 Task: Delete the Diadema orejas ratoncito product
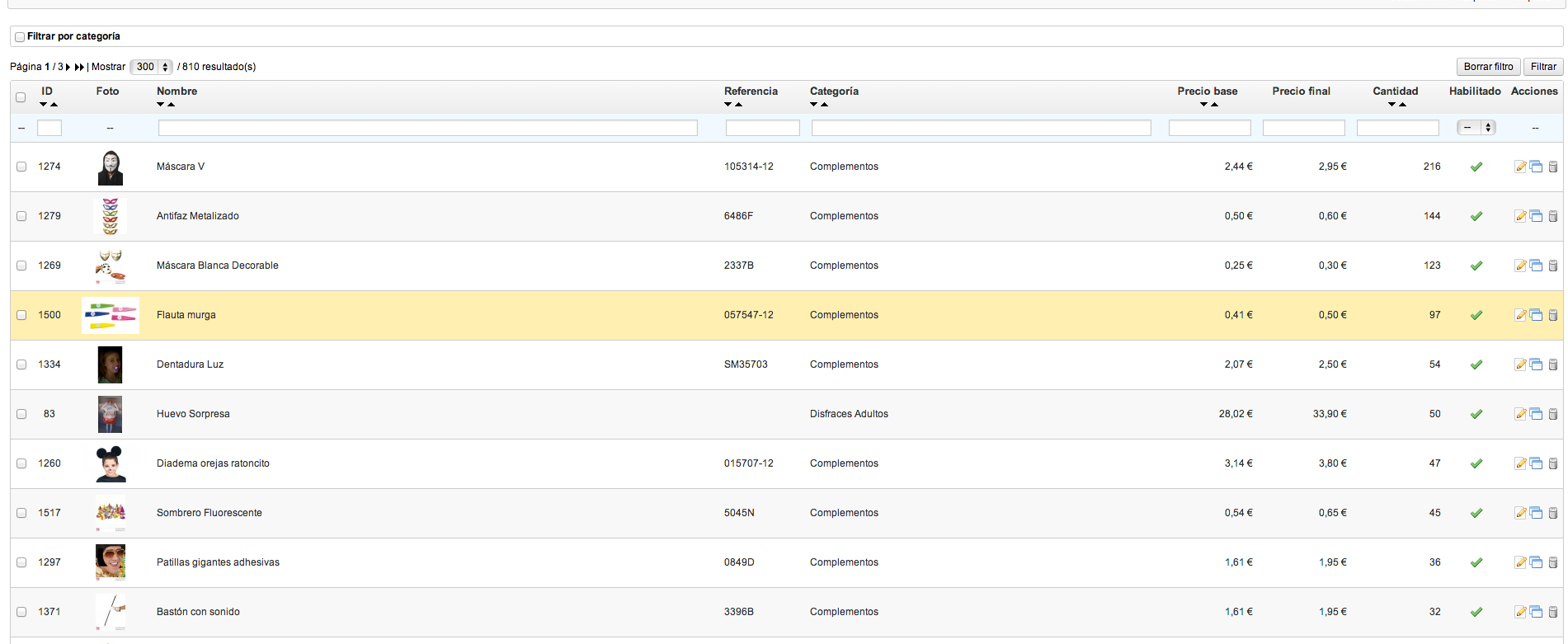(1552, 463)
